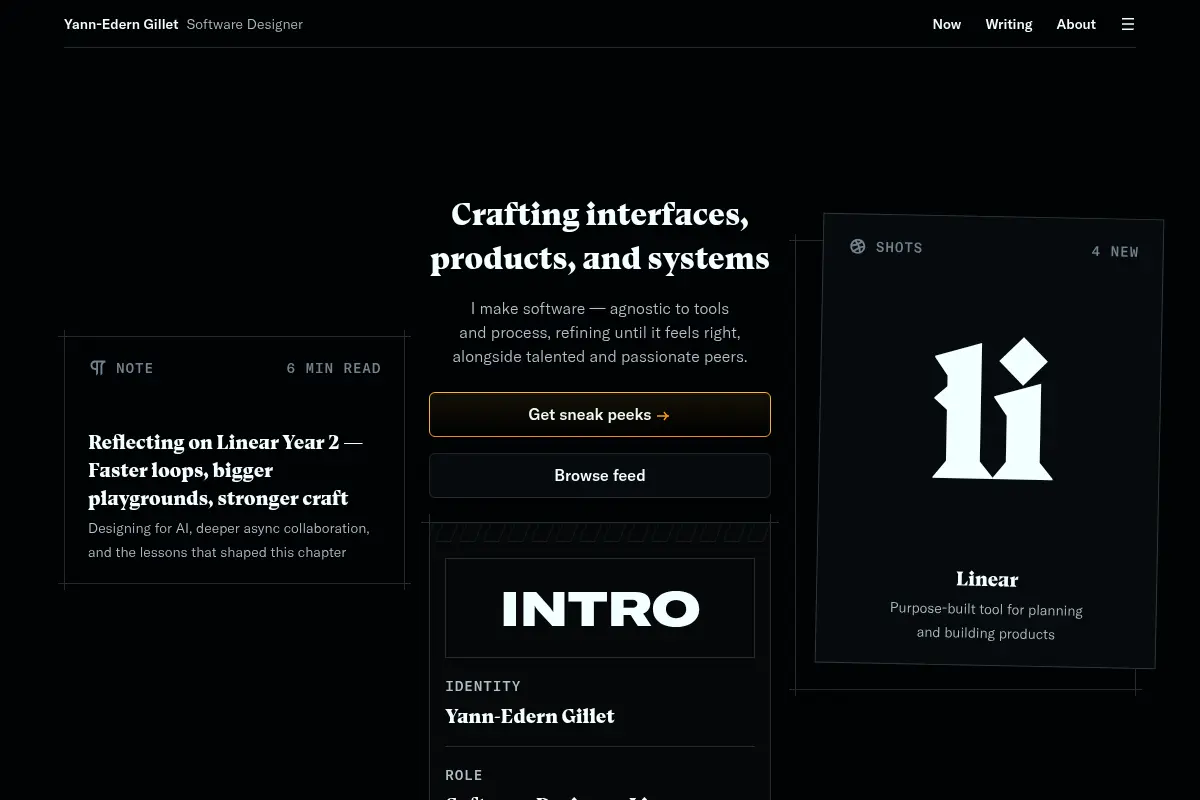Go to the About page
The height and width of the screenshot is (800, 1200).
point(1076,24)
